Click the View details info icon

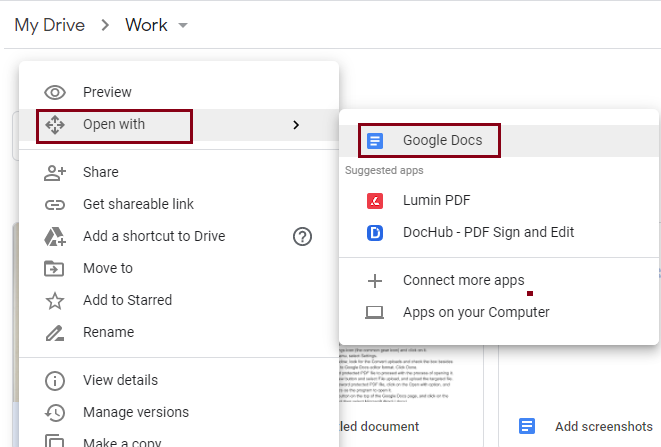(x=55, y=381)
